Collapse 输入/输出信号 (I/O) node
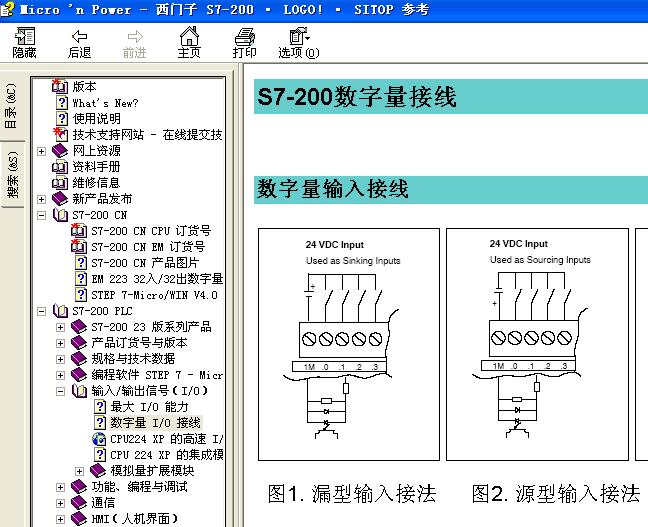 point(60,391)
